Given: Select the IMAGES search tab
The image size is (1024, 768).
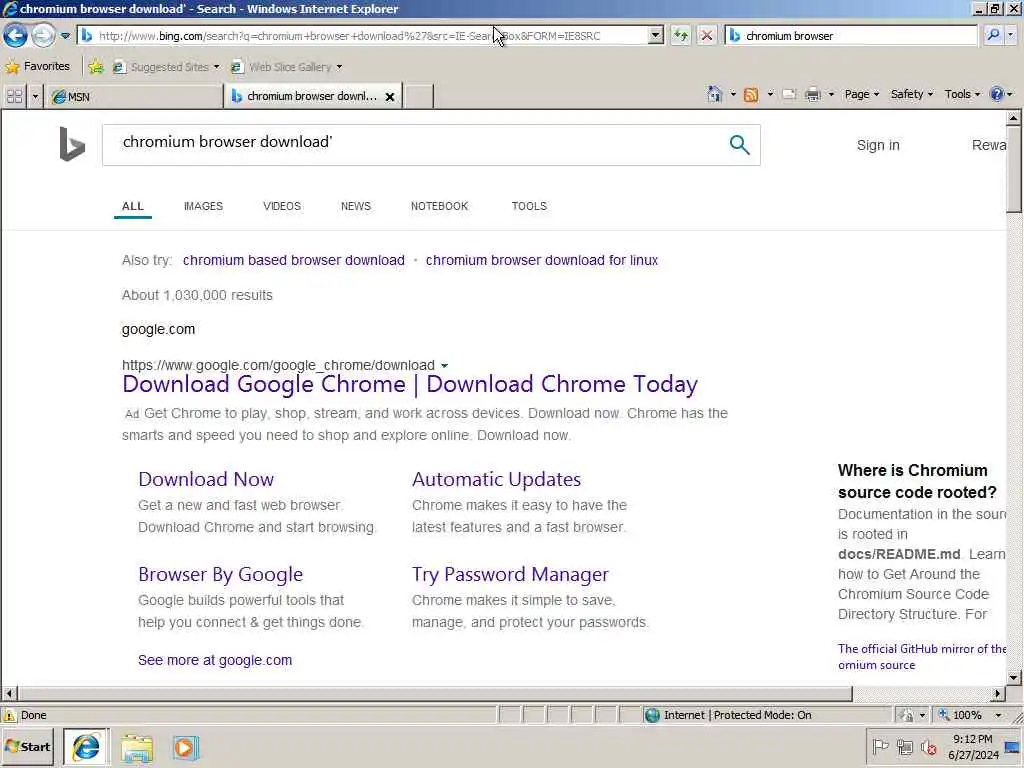Looking at the screenshot, I should coord(203,206).
